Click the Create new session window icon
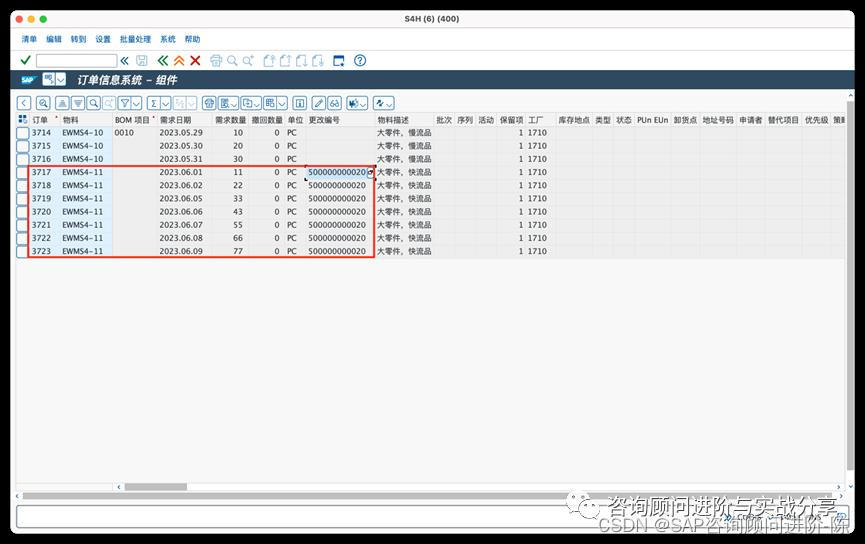 pyautogui.click(x=339, y=61)
